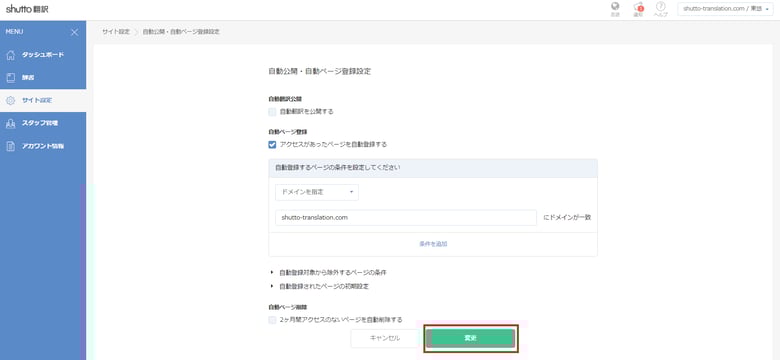This screenshot has width=780, height=360.
Task: Open the ドメインを指定 dropdown
Action: [x=317, y=192]
